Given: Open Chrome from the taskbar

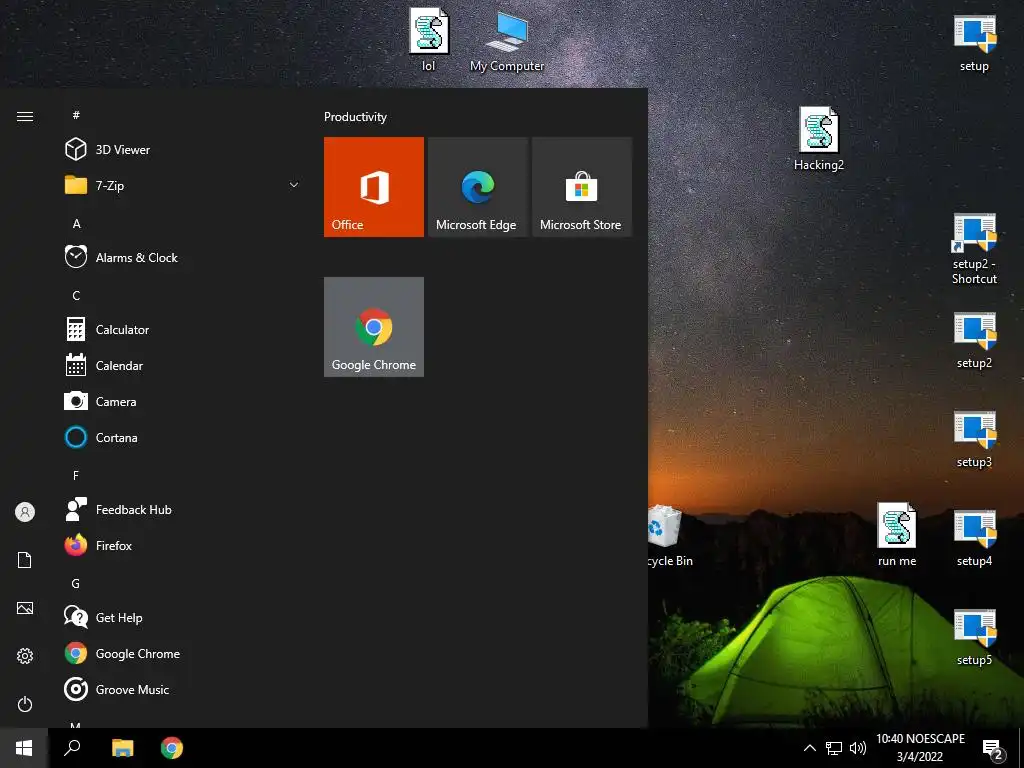Looking at the screenshot, I should coord(172,748).
